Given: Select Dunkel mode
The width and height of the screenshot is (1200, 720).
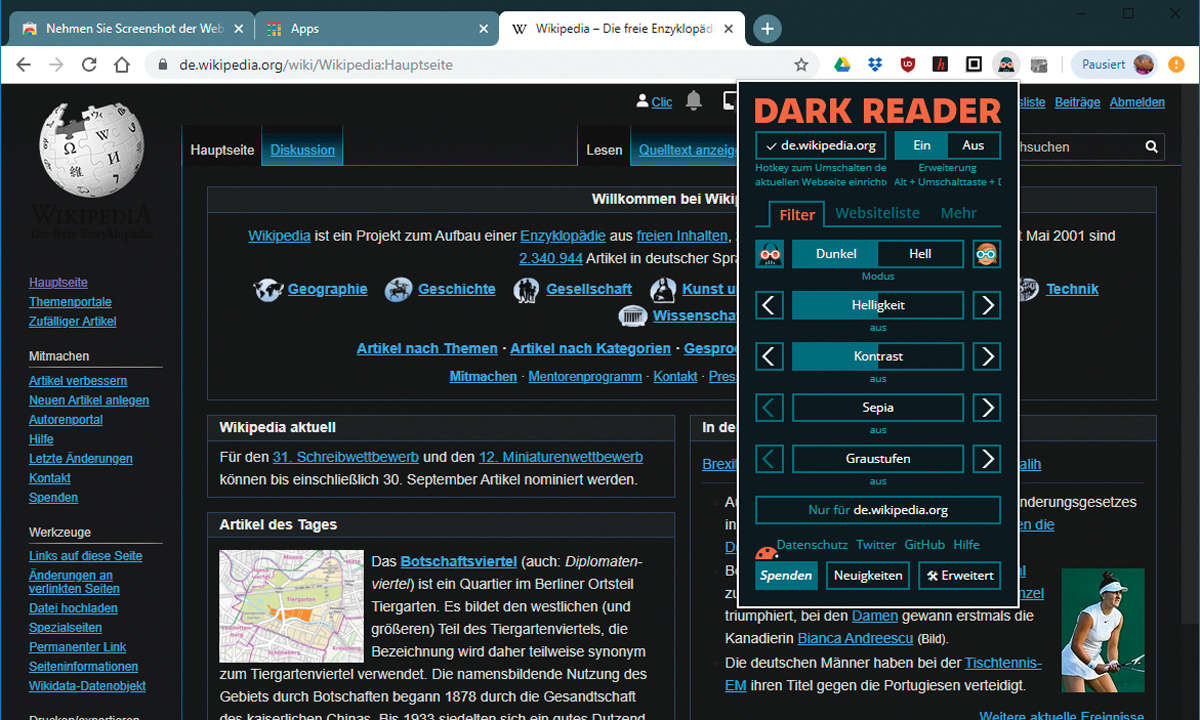Looking at the screenshot, I should (835, 254).
